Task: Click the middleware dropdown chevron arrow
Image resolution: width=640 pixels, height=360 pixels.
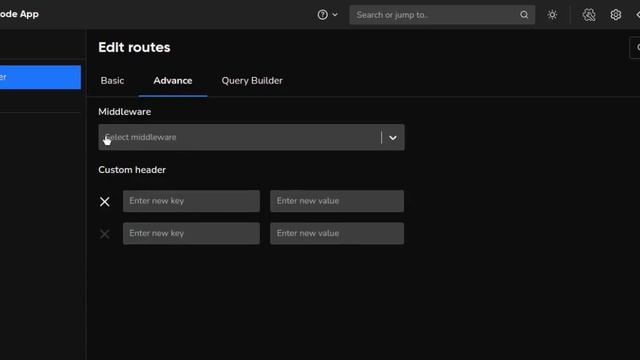Action: (393, 138)
